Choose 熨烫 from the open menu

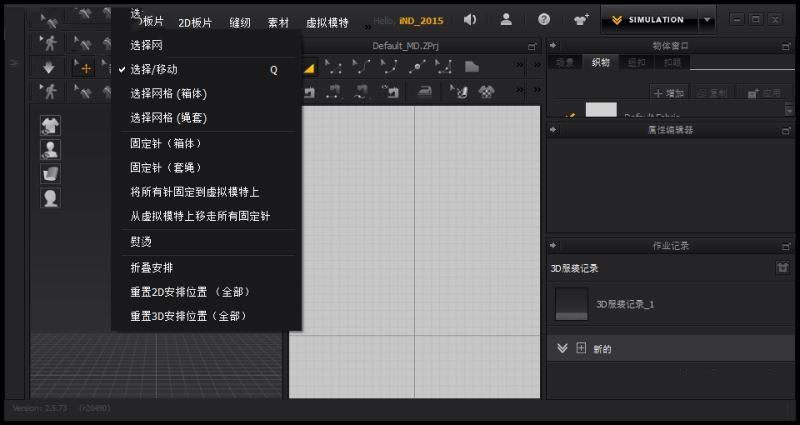pyautogui.click(x=141, y=242)
